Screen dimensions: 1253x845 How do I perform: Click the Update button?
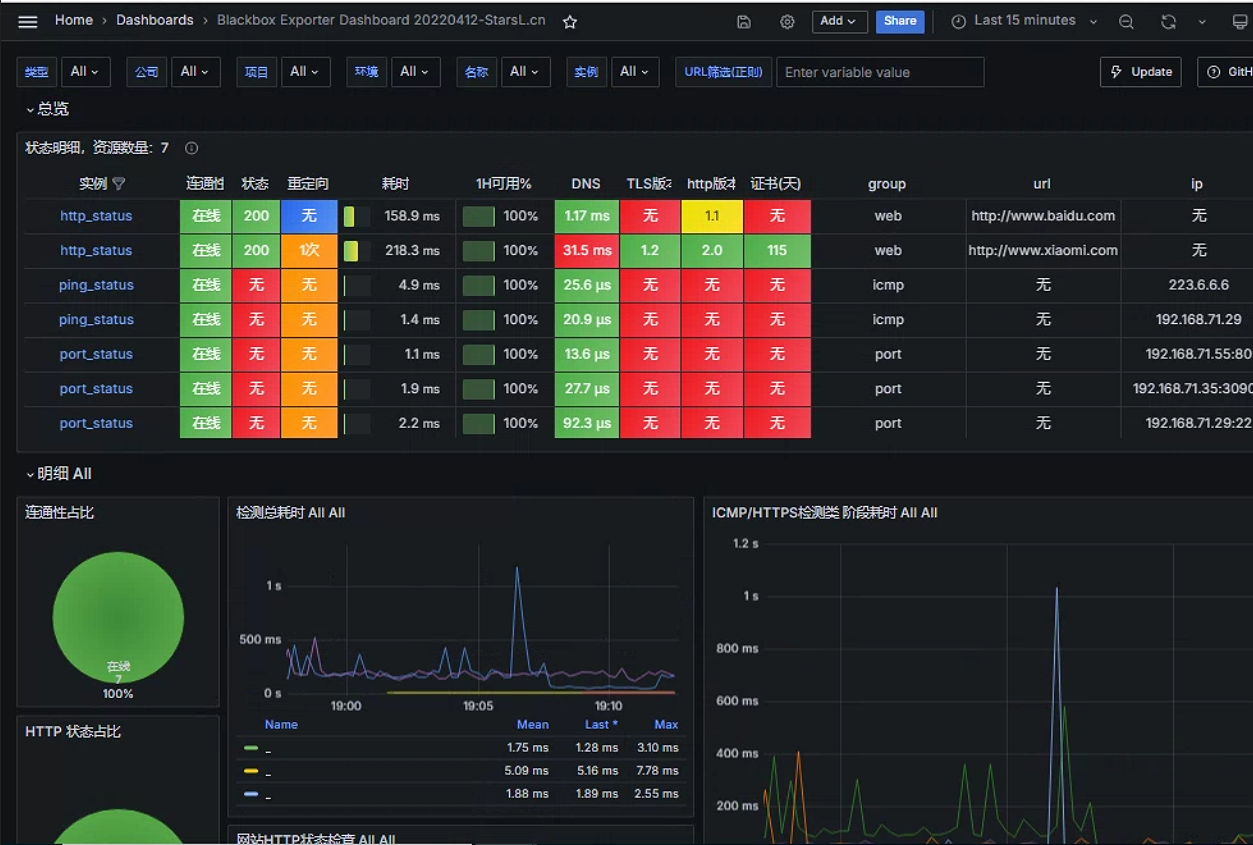1141,72
